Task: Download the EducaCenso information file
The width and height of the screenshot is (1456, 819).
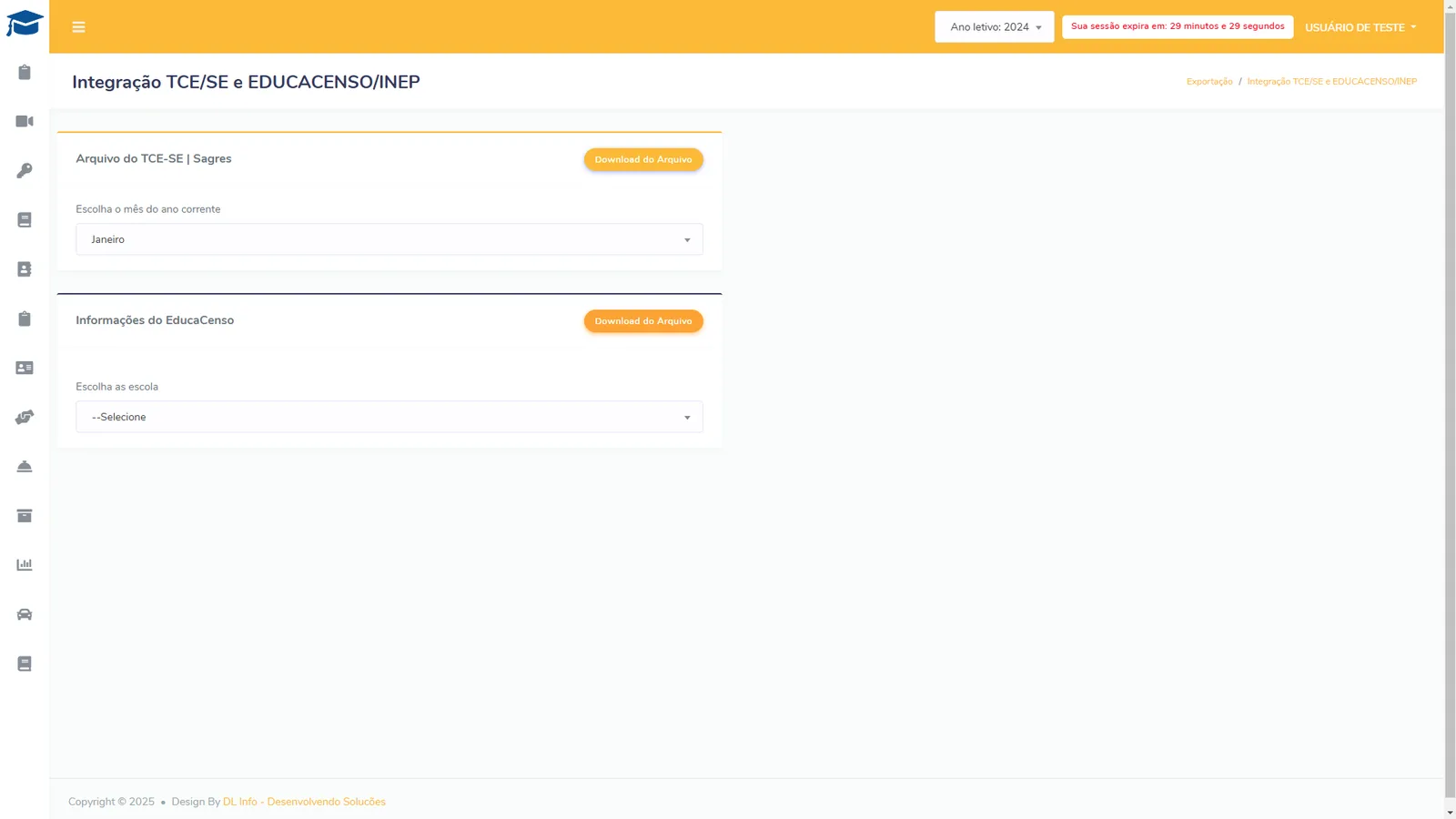Action: point(643,321)
